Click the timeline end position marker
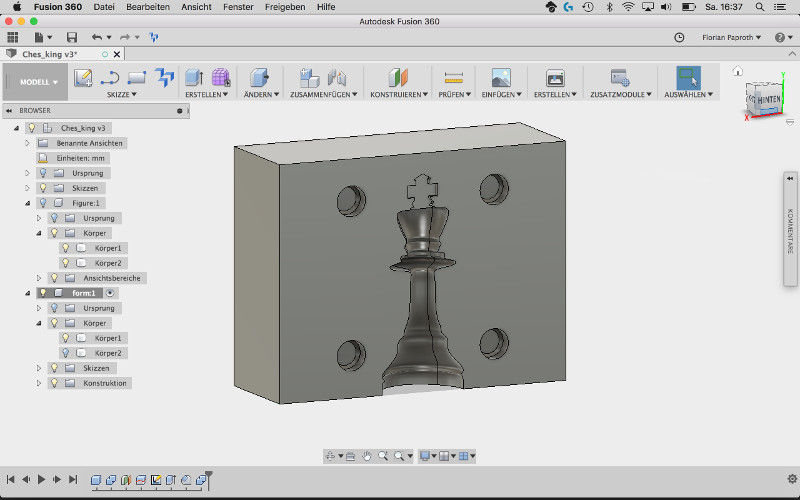Image resolution: width=800 pixels, height=500 pixels. click(208, 475)
